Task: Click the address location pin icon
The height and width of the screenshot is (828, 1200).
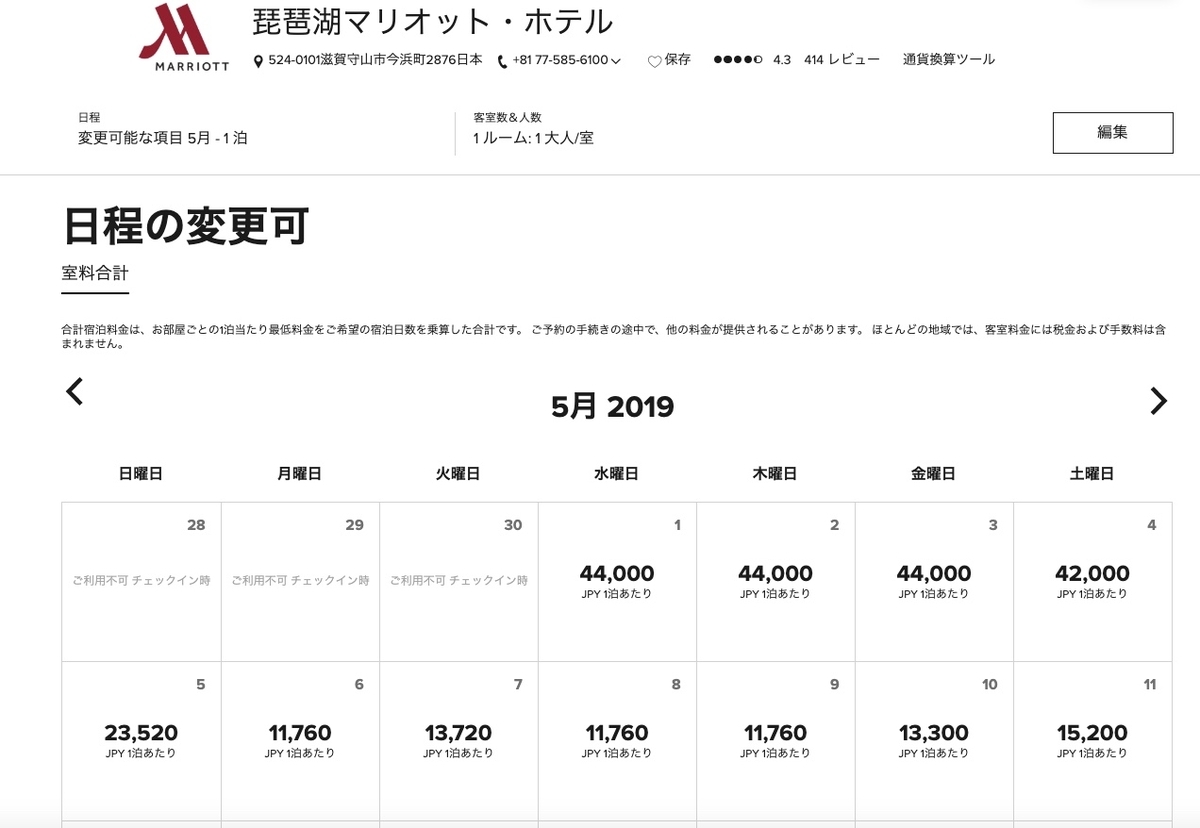Action: click(259, 61)
